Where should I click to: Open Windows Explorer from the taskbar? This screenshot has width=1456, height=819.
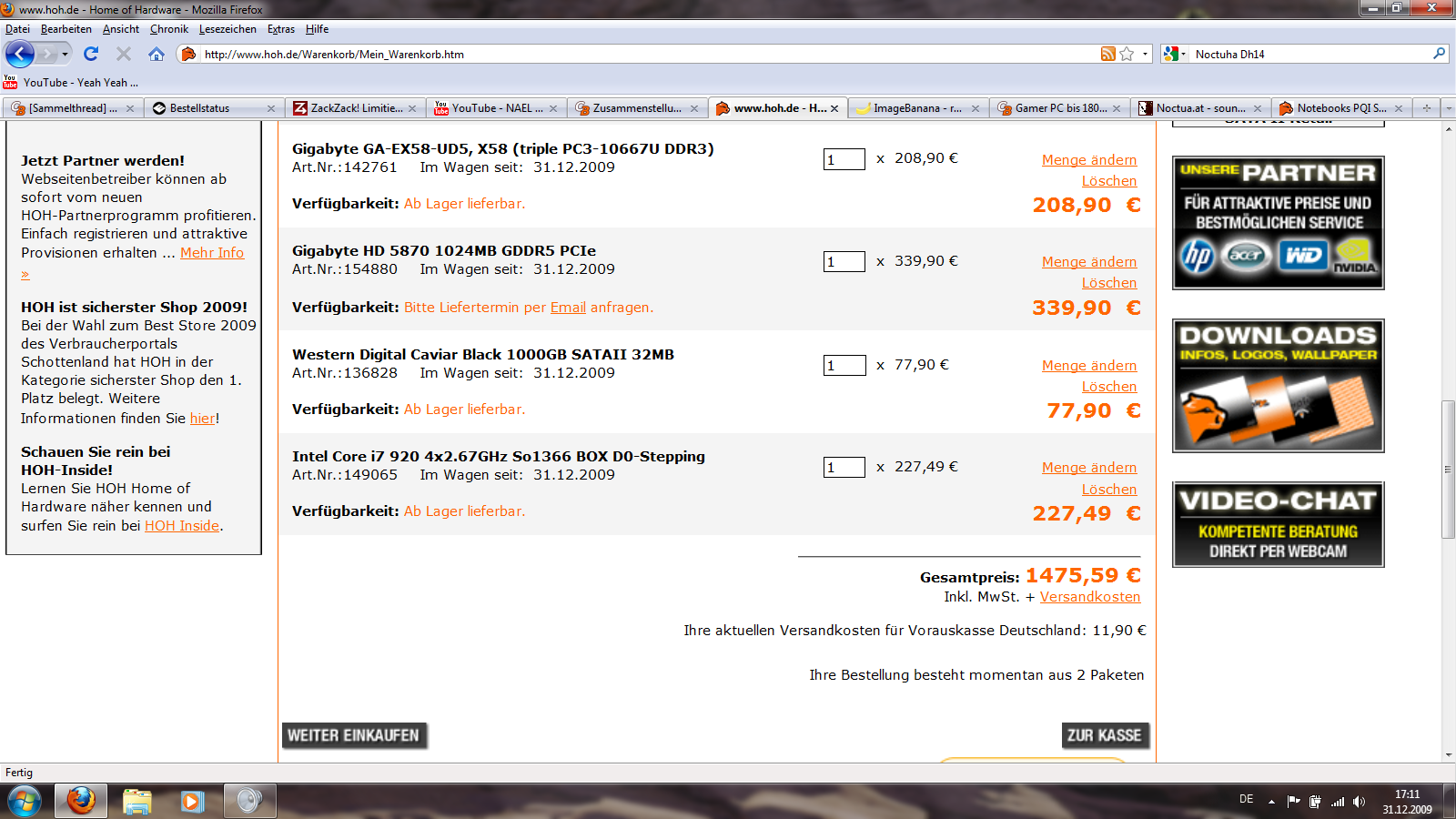[x=137, y=802]
